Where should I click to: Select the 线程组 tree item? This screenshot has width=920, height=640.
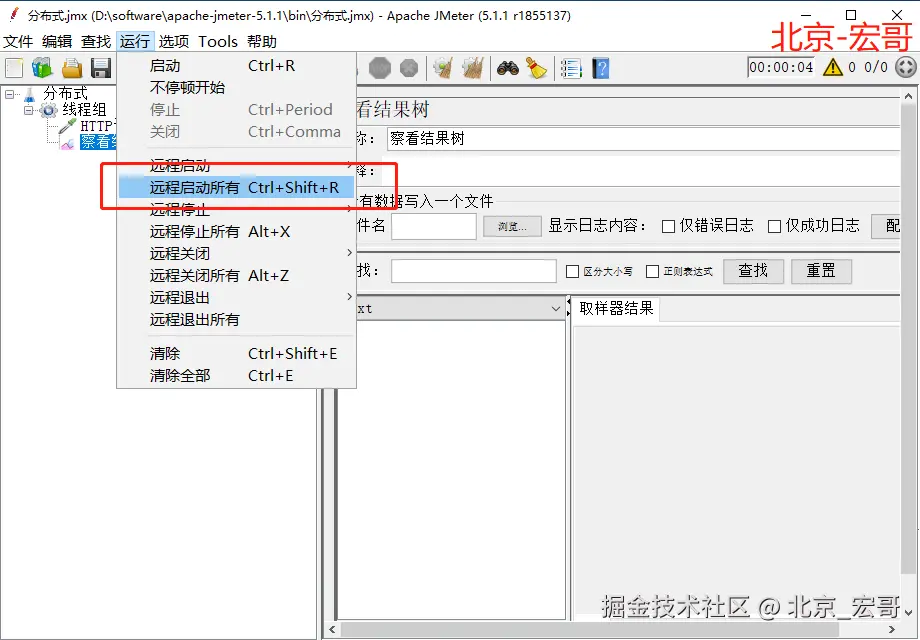84,110
